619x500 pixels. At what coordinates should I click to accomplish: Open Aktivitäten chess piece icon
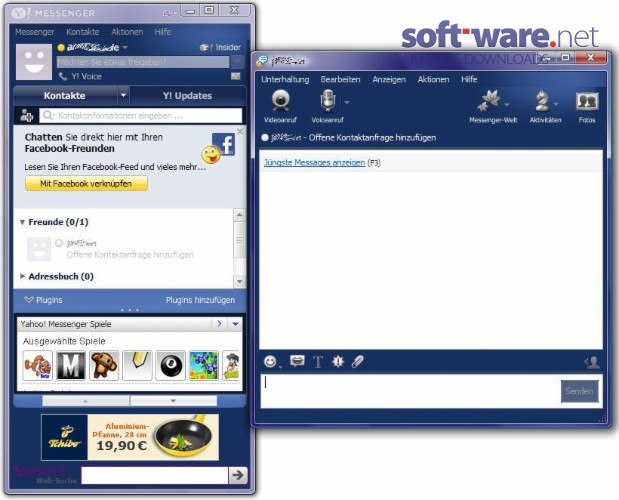pyautogui.click(x=542, y=101)
